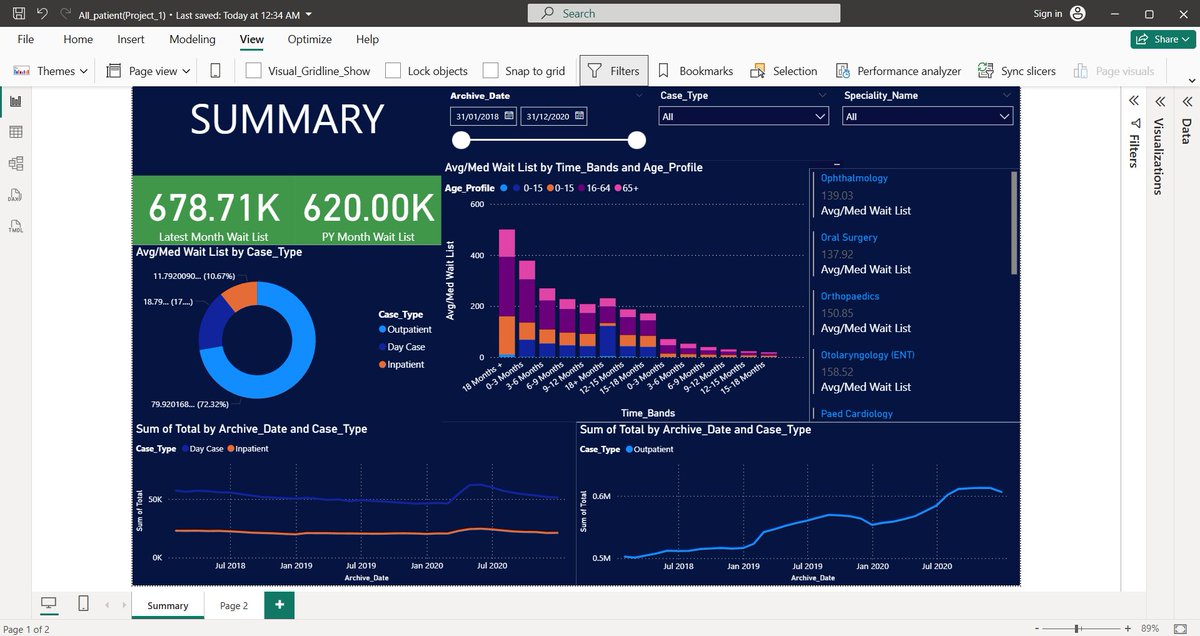Open the DAX query view

15,195
